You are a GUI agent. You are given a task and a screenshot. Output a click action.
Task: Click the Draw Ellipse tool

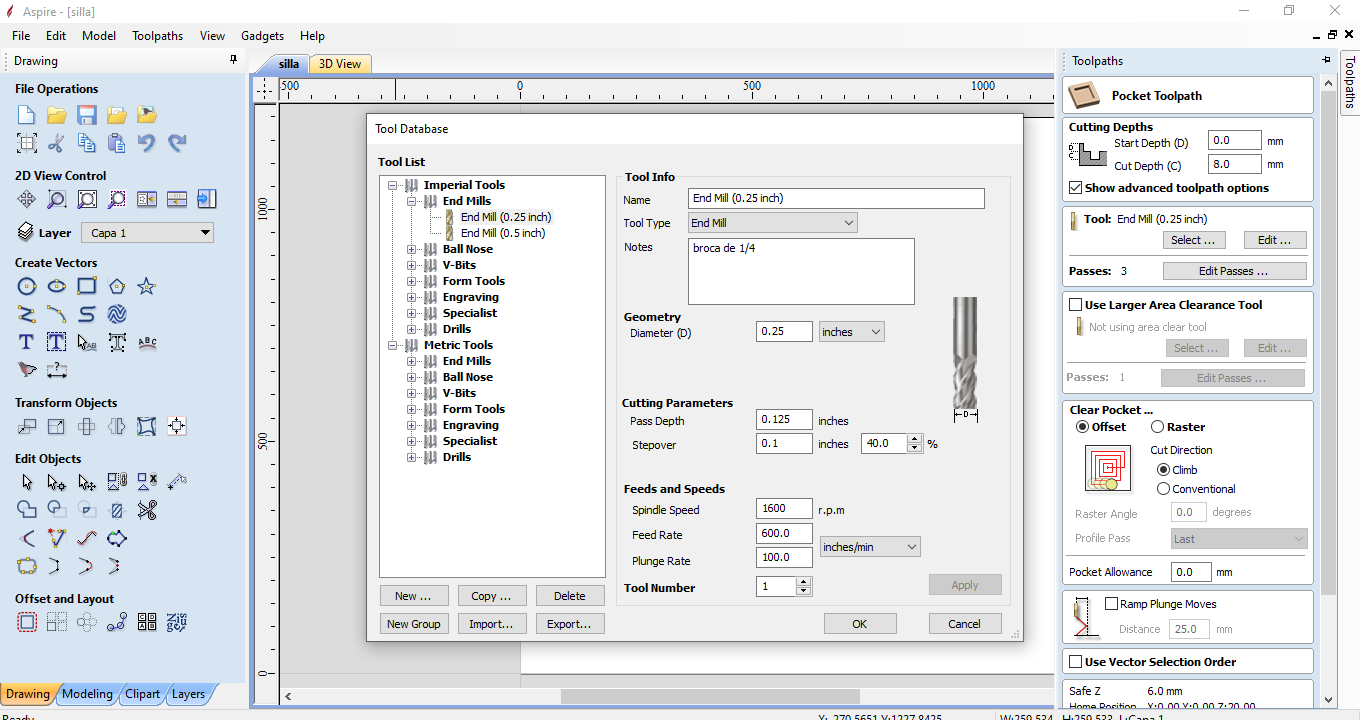point(57,287)
